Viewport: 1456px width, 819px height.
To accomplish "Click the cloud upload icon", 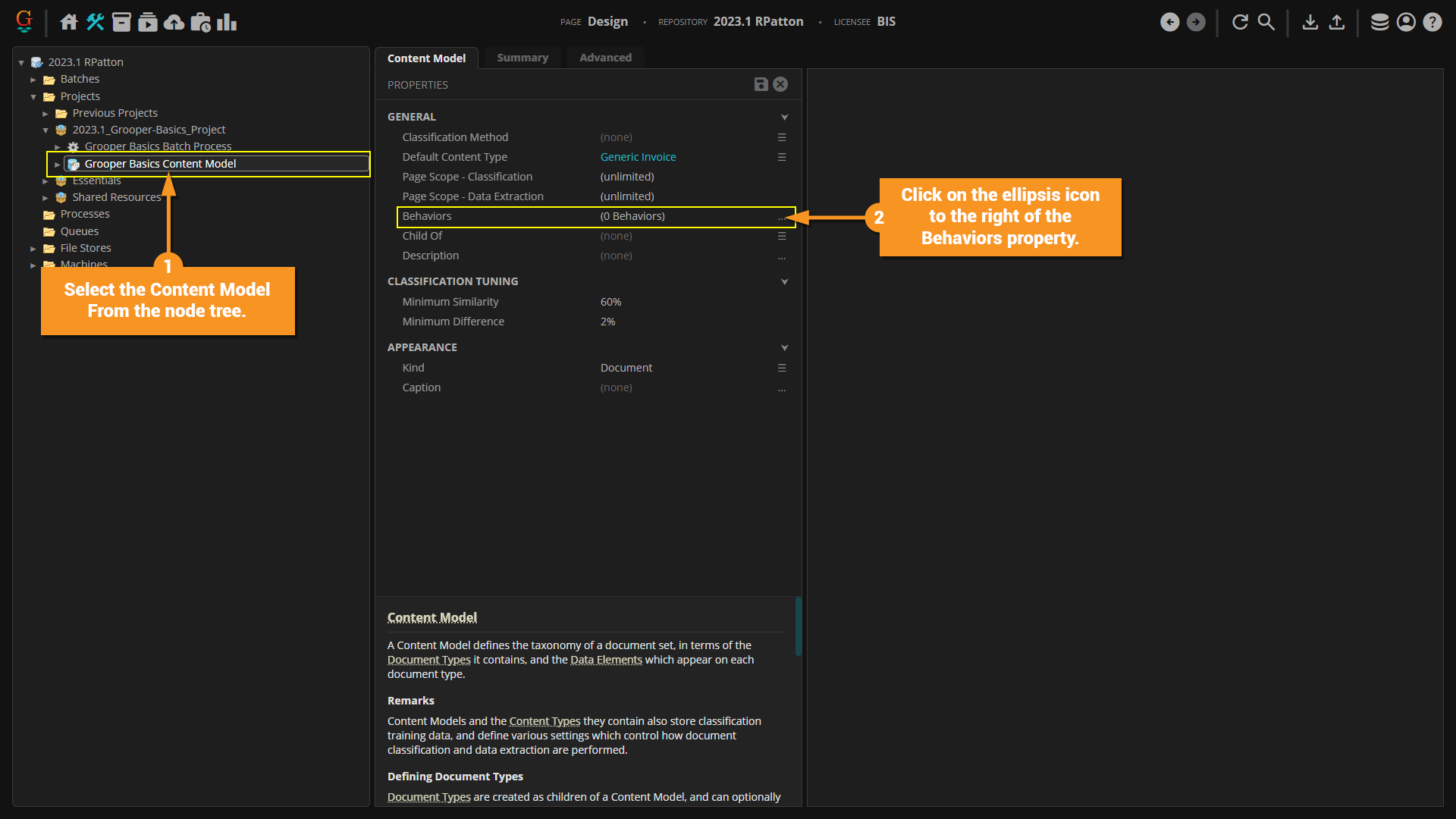I will 174,22.
